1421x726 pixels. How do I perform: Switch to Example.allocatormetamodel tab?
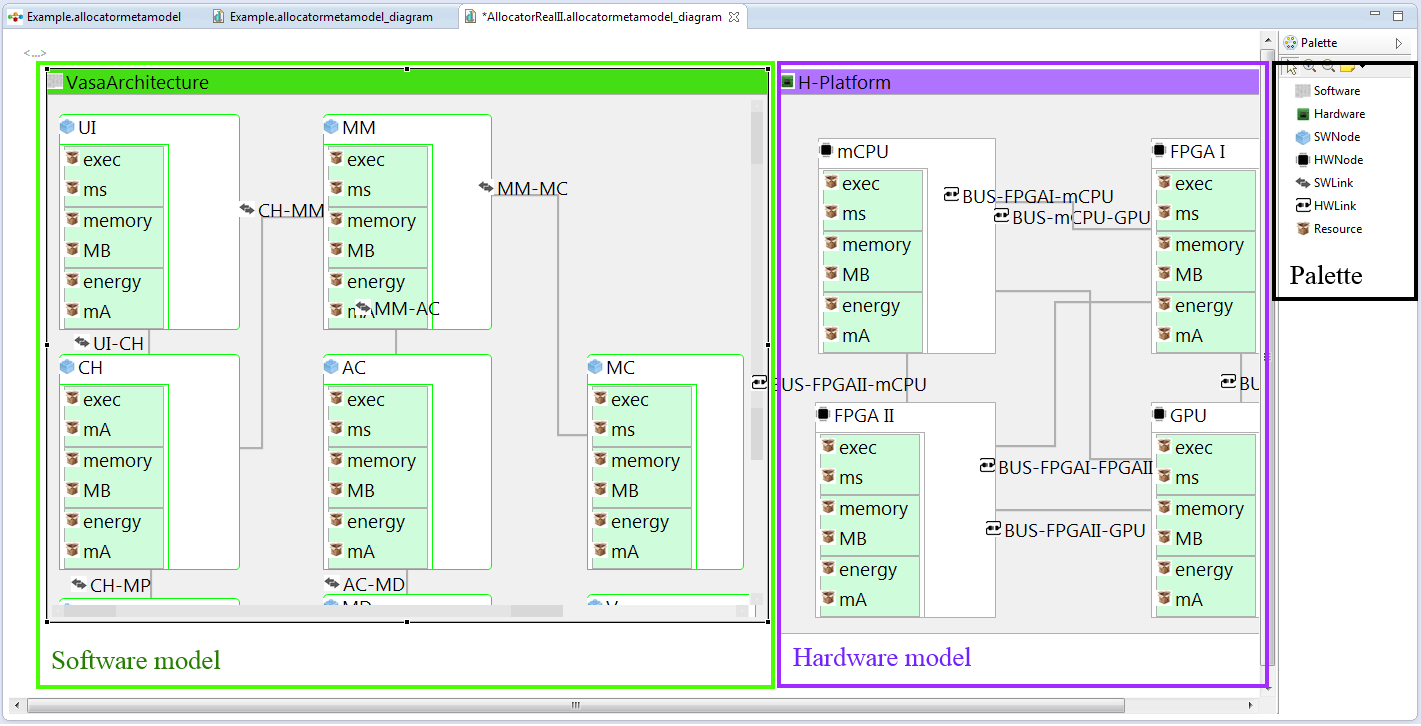pos(95,17)
